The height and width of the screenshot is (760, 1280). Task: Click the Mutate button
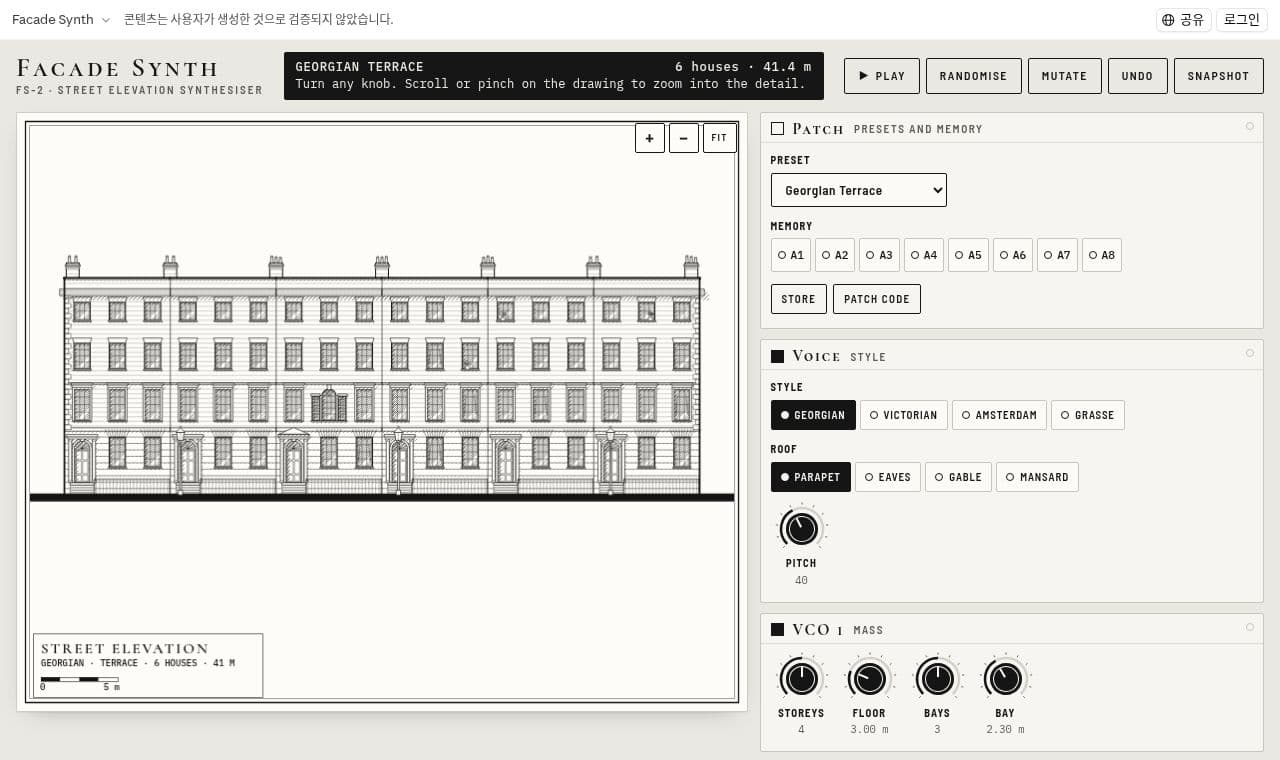click(x=1065, y=76)
